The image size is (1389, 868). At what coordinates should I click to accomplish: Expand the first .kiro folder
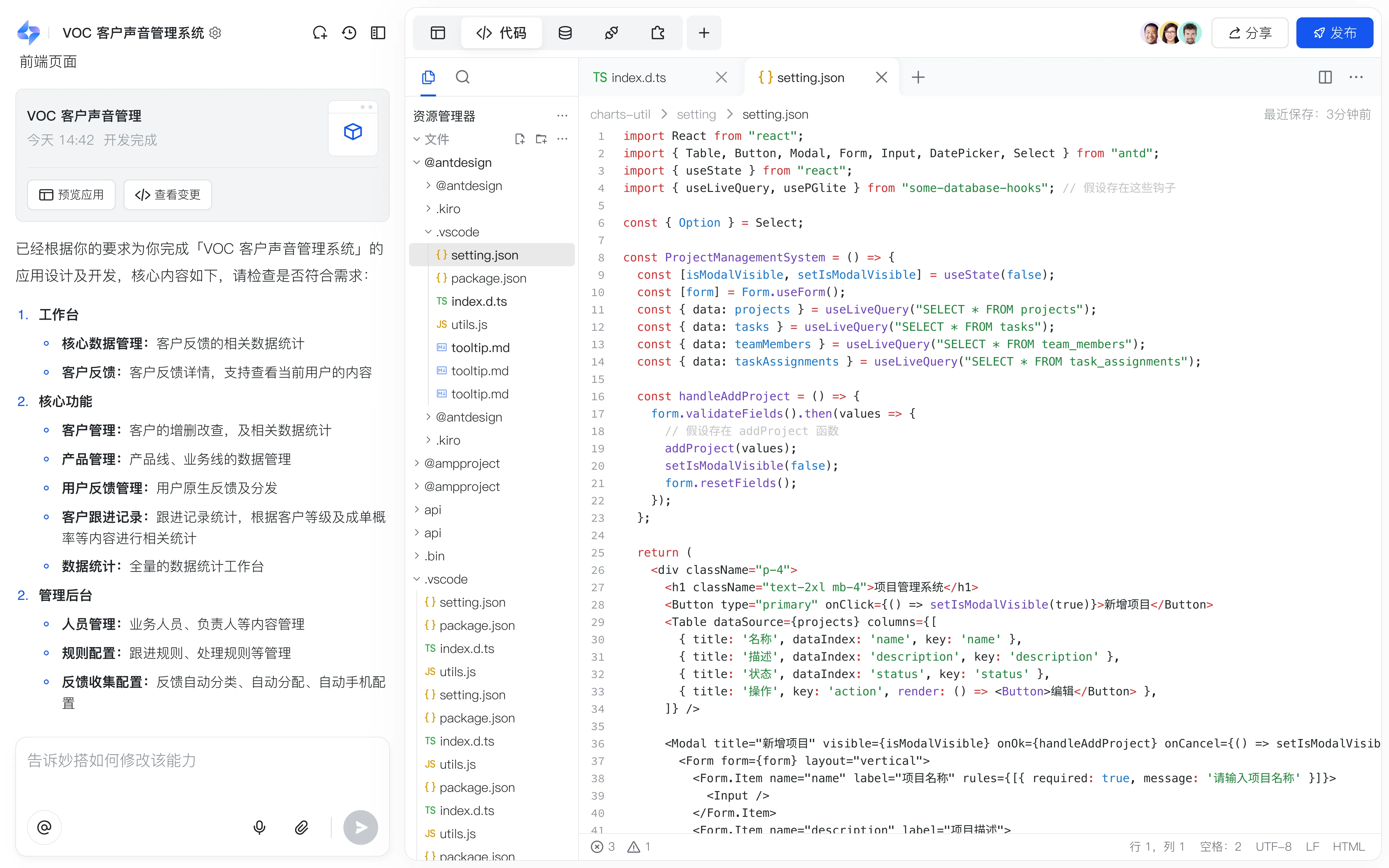pyautogui.click(x=428, y=208)
